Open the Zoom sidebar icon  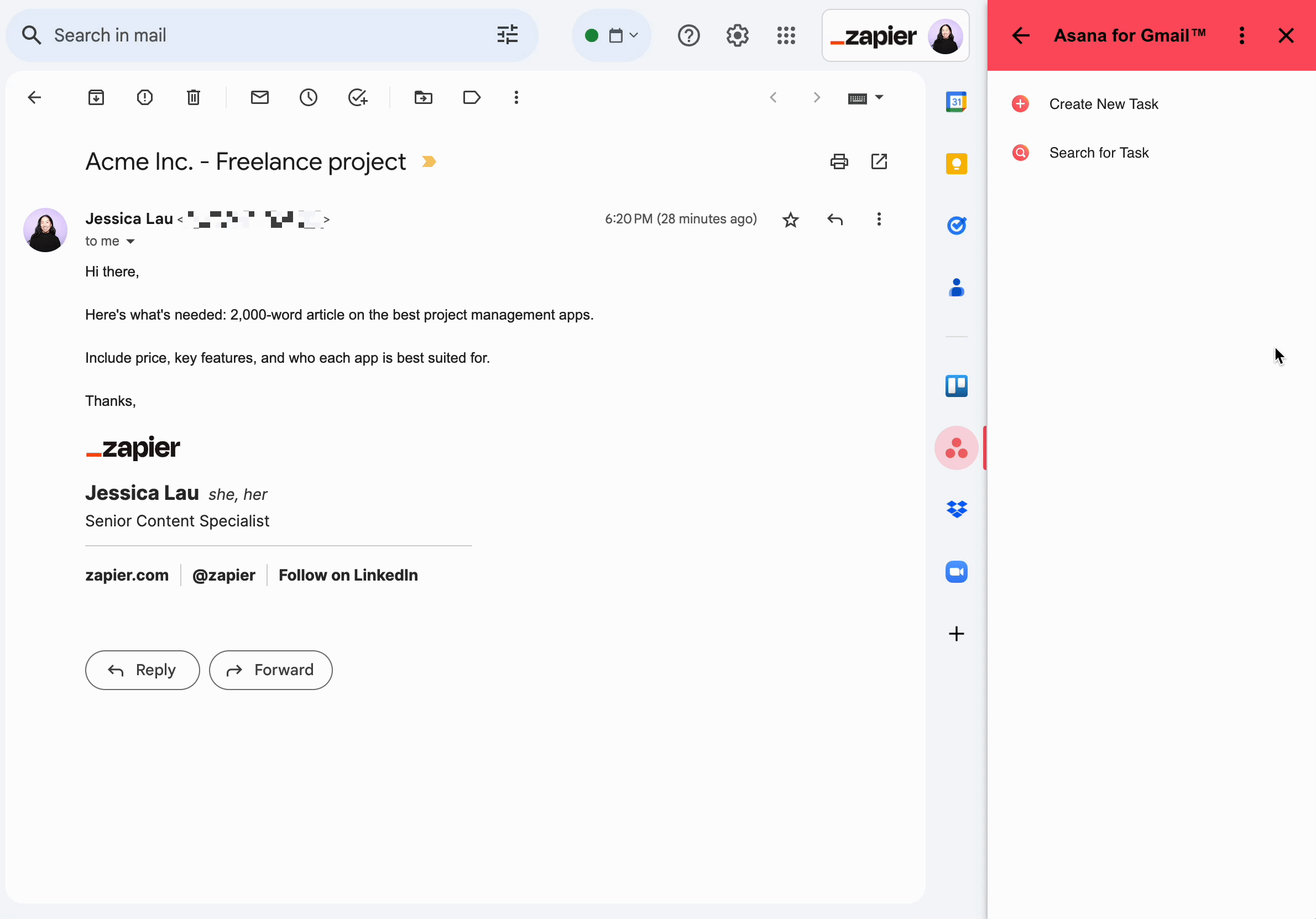pyautogui.click(x=956, y=571)
